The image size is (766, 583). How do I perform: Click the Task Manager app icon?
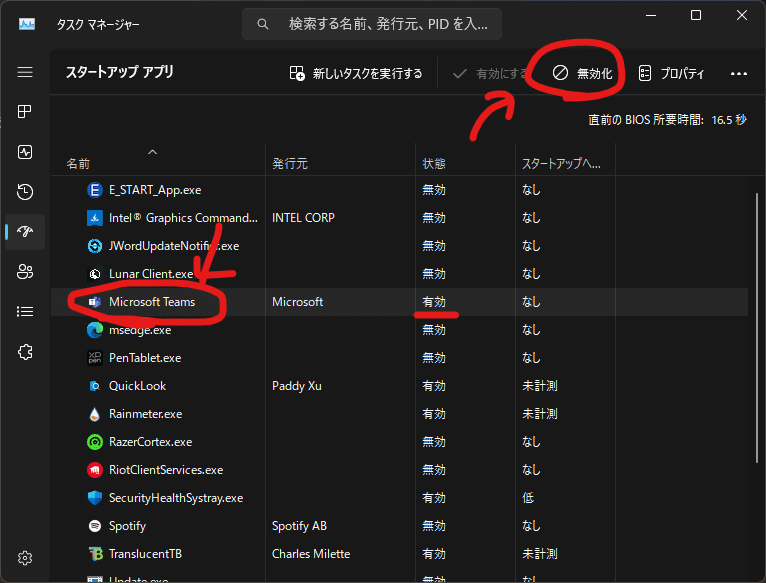27,24
